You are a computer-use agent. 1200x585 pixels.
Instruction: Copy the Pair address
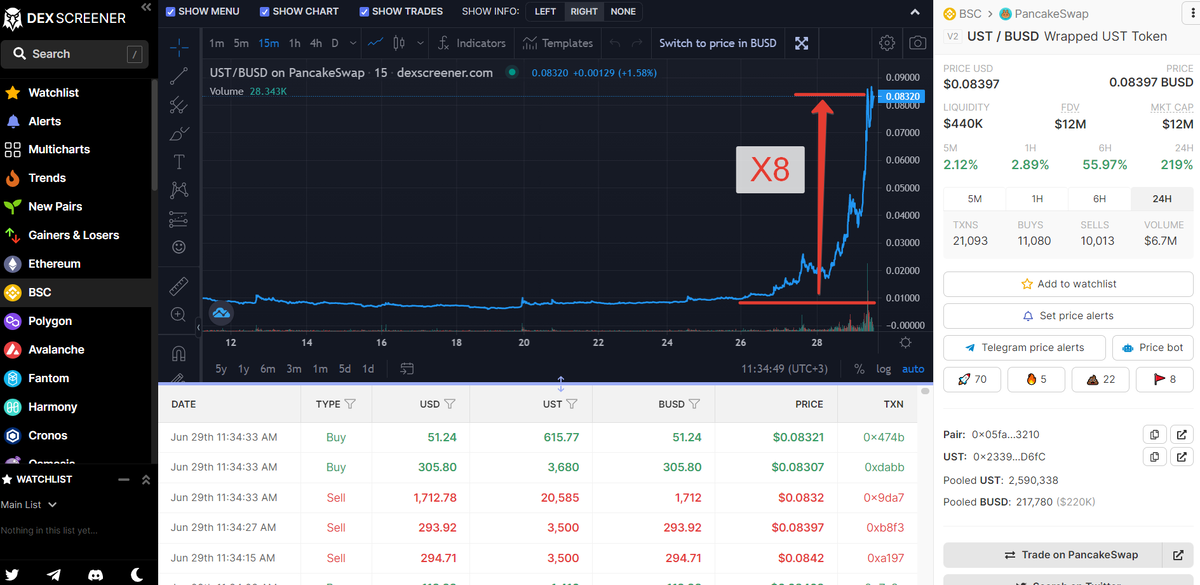tap(1154, 435)
